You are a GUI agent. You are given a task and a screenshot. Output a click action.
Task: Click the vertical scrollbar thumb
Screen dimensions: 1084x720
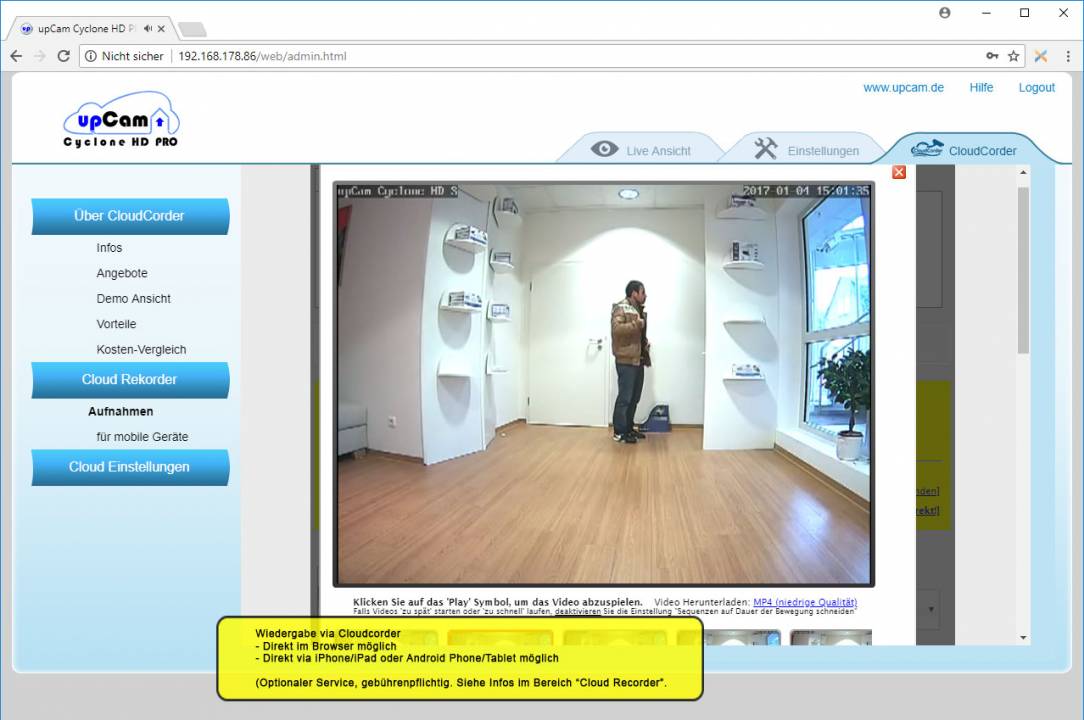(1023, 270)
